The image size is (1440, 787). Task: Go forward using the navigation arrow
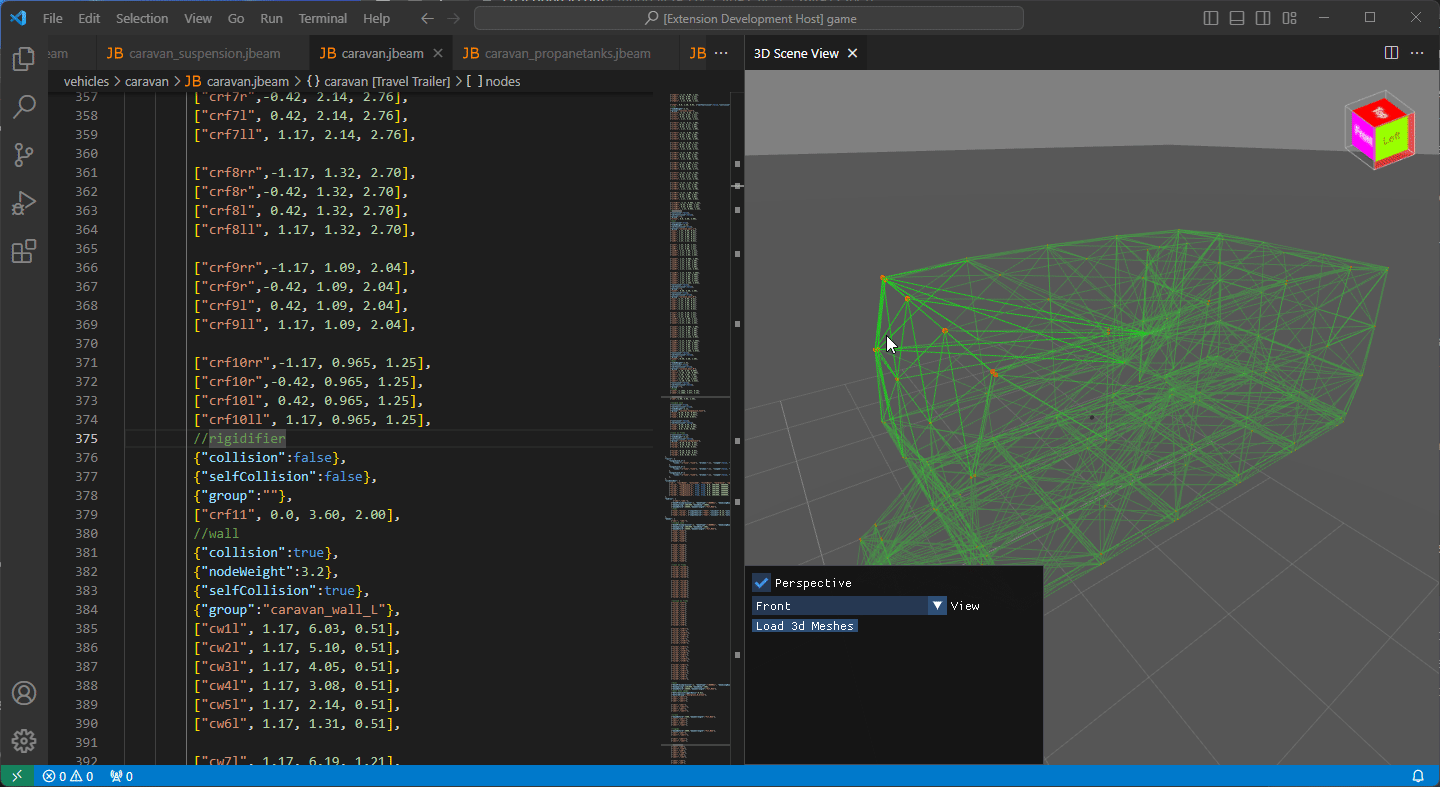click(x=453, y=18)
